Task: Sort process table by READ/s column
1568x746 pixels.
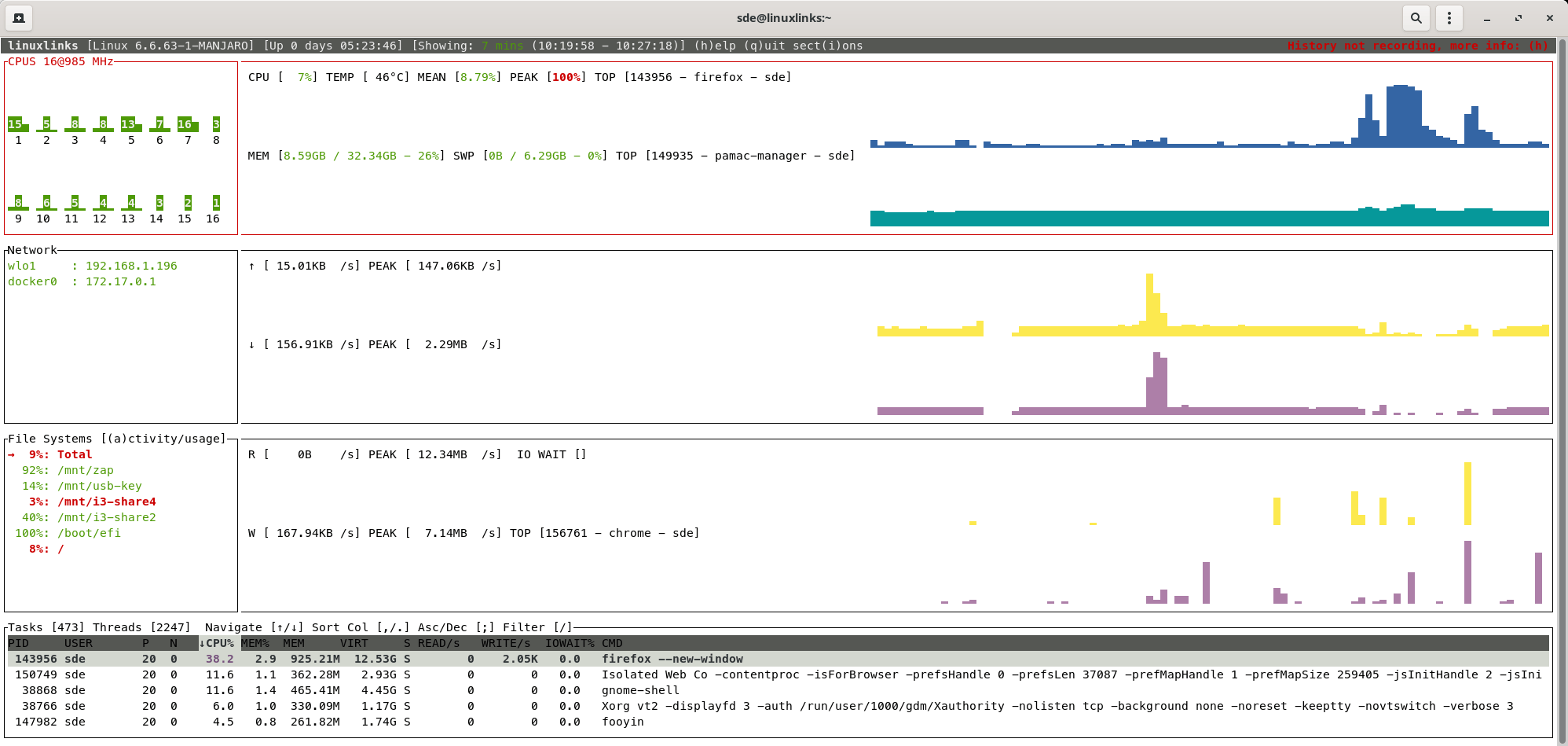Action: click(439, 643)
